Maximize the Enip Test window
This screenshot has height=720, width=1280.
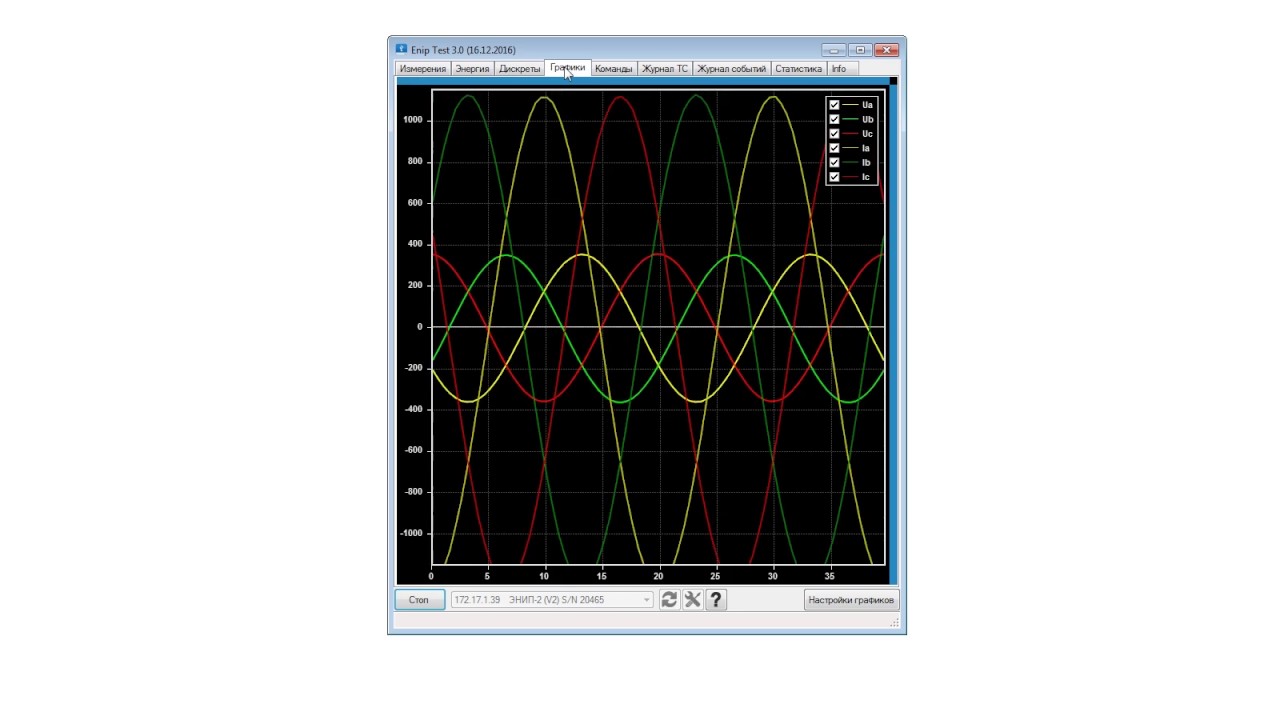(x=860, y=50)
